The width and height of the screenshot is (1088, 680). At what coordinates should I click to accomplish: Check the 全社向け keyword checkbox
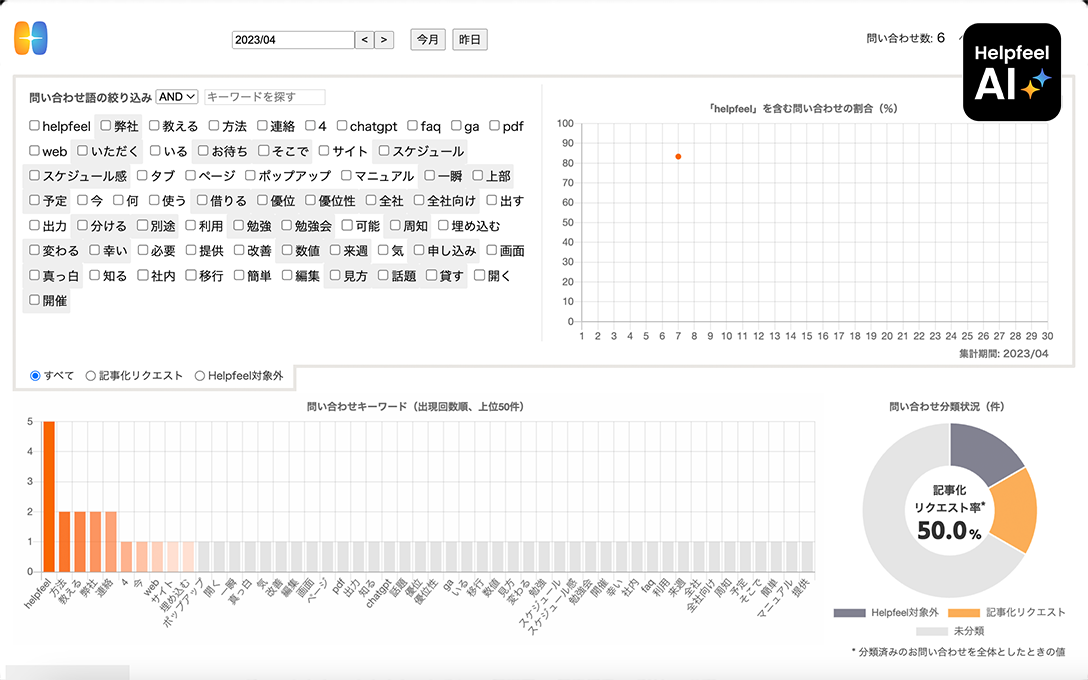(x=418, y=201)
